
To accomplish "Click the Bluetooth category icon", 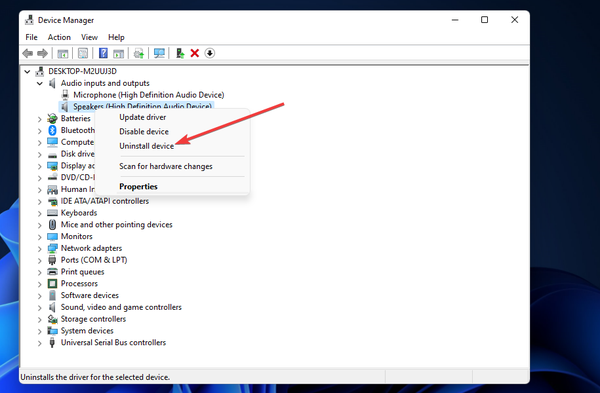I will 52,130.
